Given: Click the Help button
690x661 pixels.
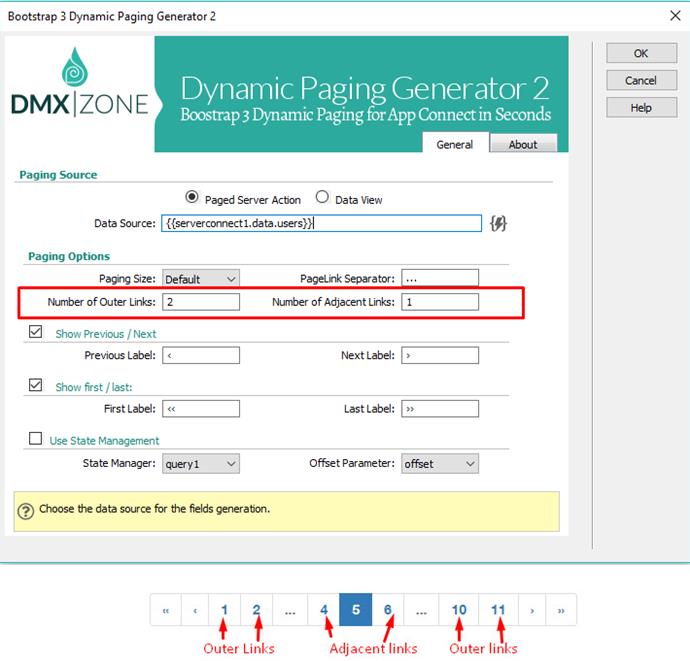Looking at the screenshot, I should pos(641,108).
